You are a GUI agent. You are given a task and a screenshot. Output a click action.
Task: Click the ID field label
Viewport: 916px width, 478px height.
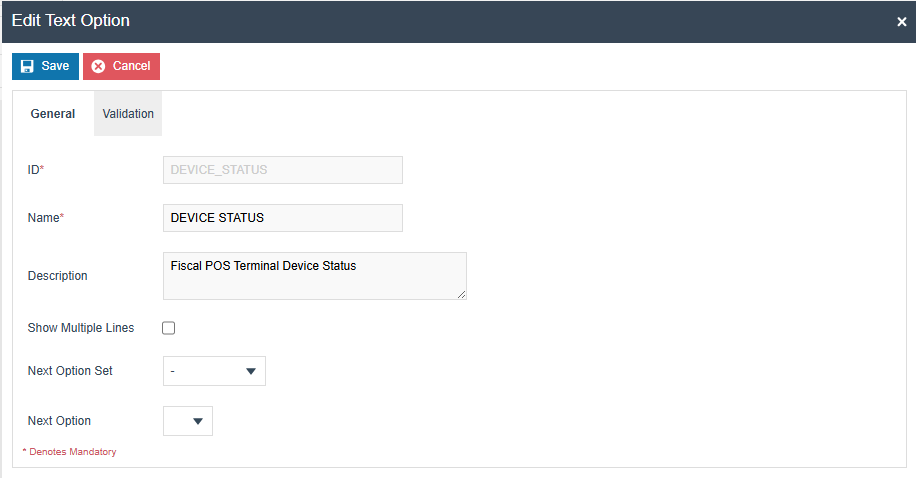35,170
